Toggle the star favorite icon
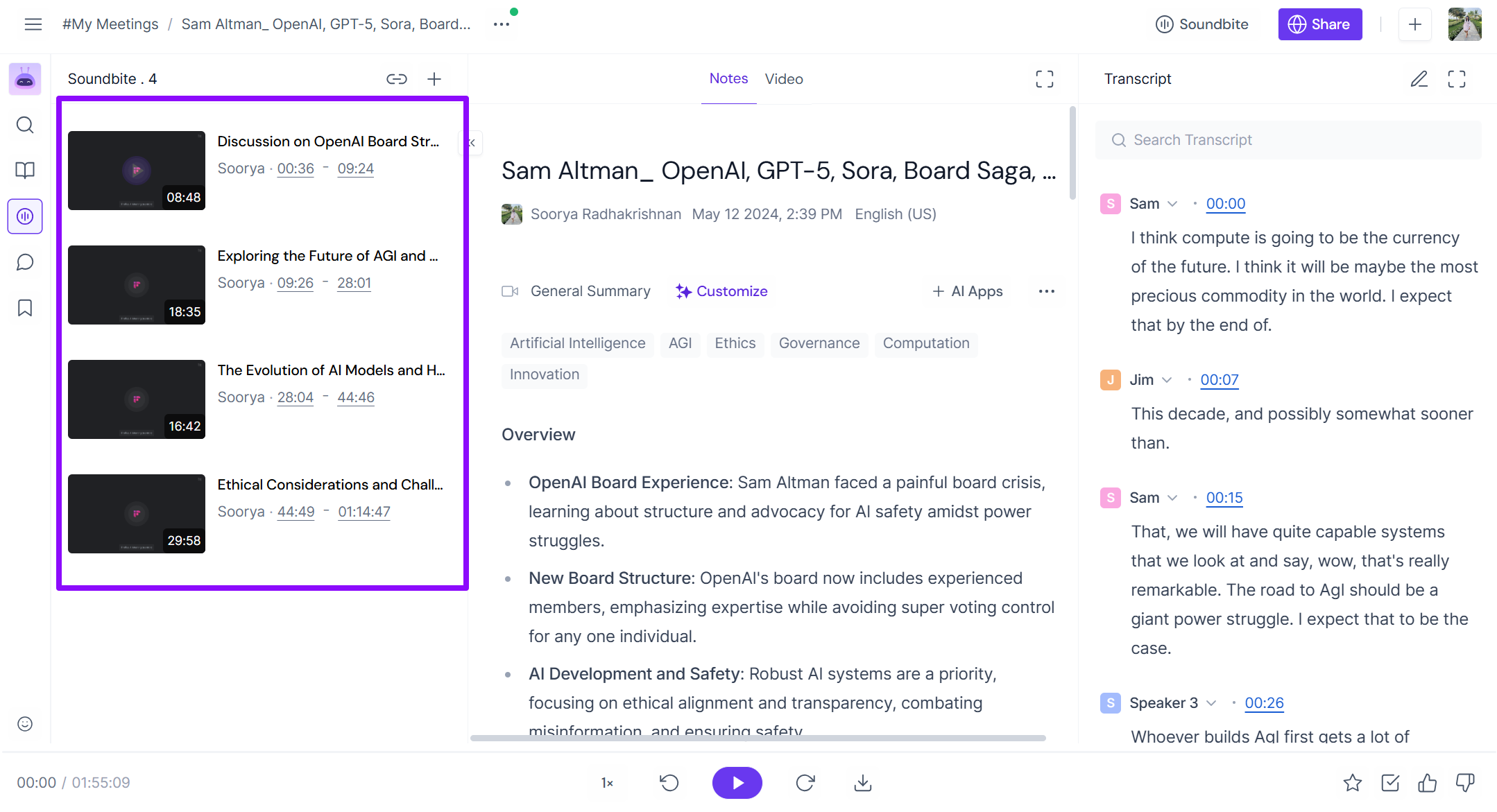Viewport: 1497px width, 812px height. [x=1352, y=783]
